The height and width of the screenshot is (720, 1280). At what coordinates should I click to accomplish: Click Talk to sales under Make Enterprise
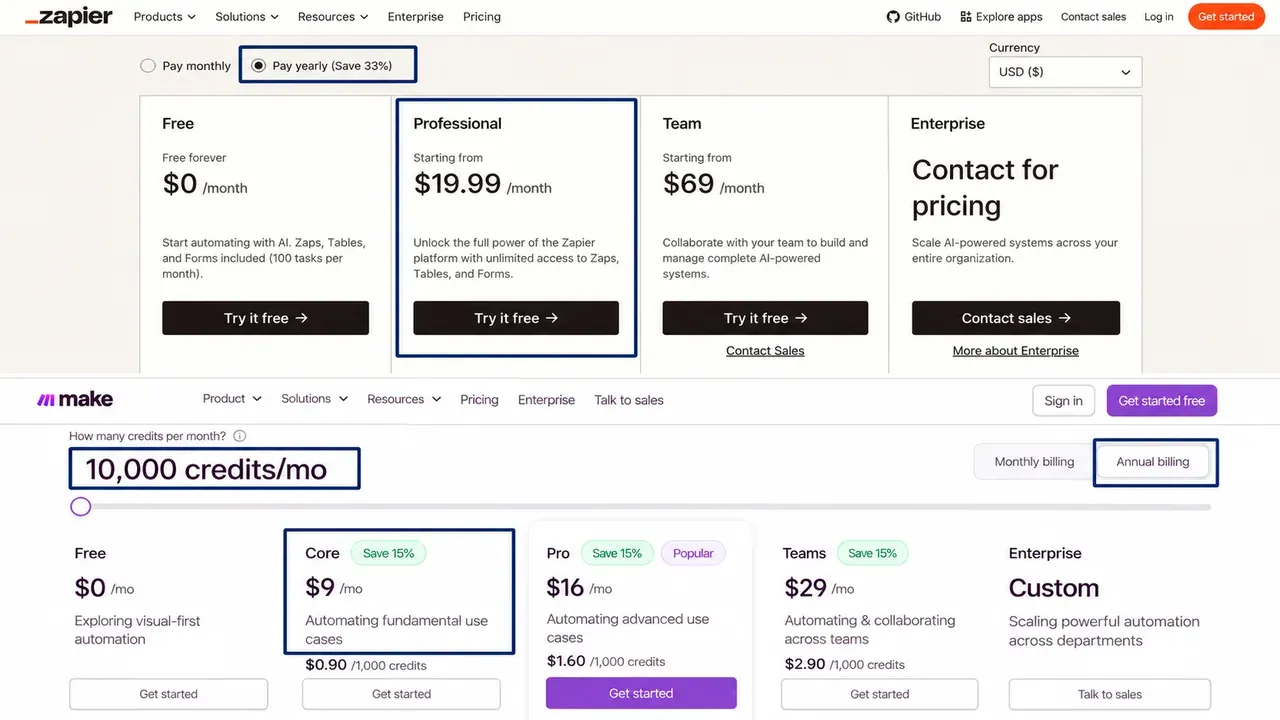1110,694
